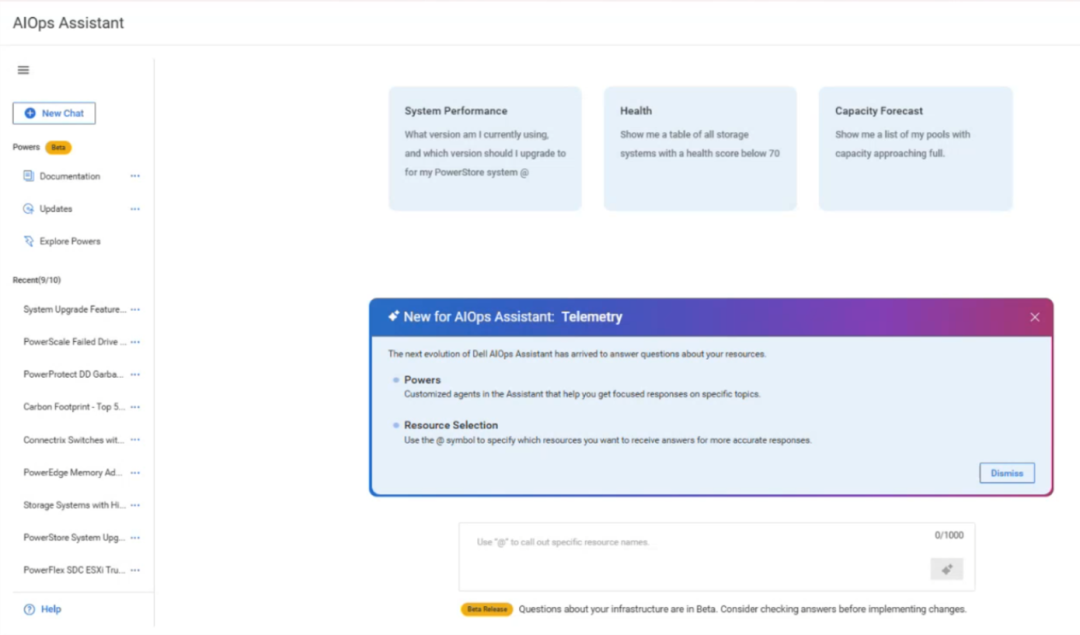The image size is (1080, 635).
Task: Click the Documentation power icon
Action: coord(29,176)
